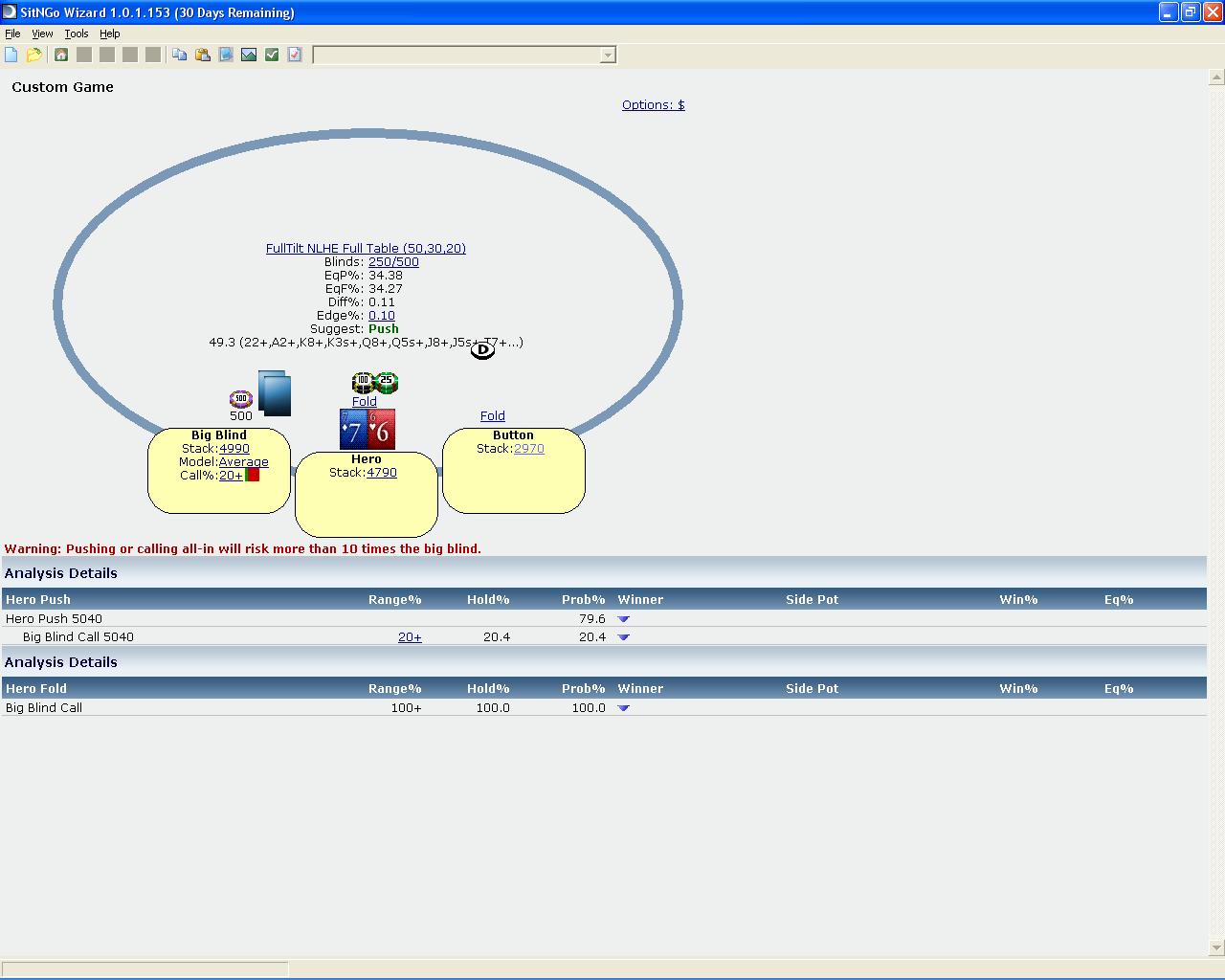Click the Big Blind face-down cards

click(x=275, y=393)
